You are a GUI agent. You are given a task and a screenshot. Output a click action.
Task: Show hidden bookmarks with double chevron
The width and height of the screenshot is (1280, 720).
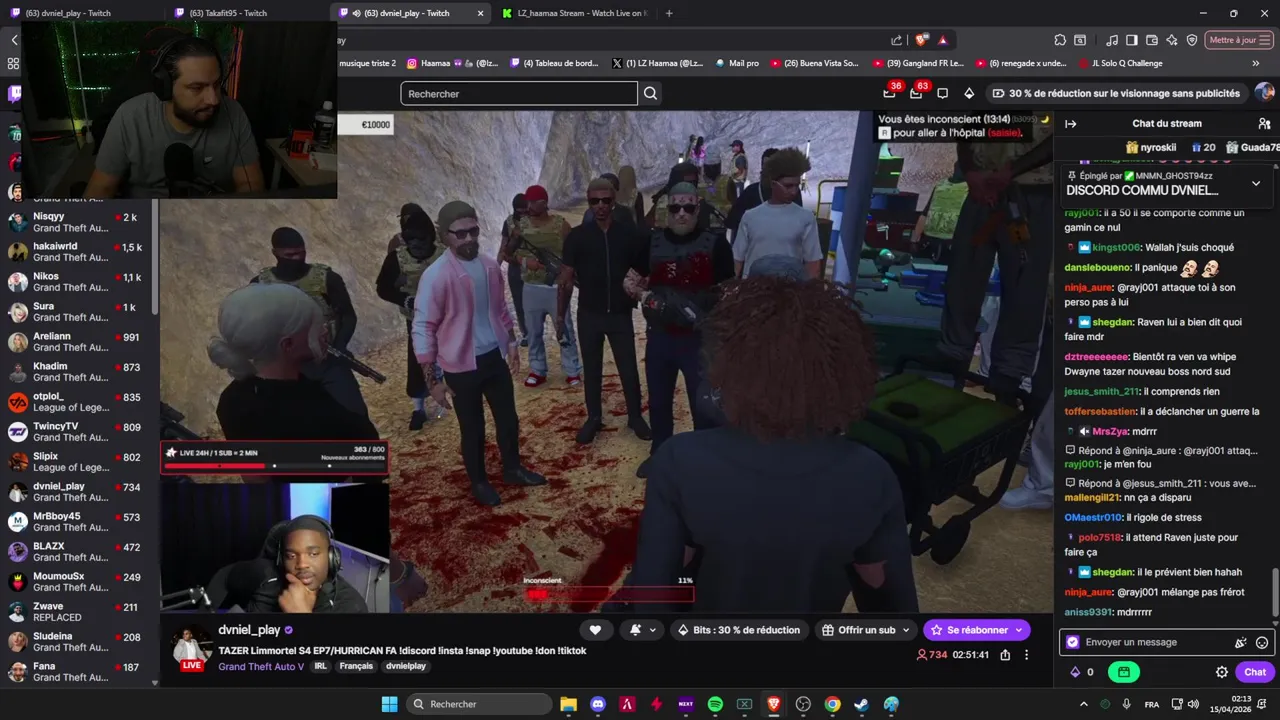pos(1256,63)
